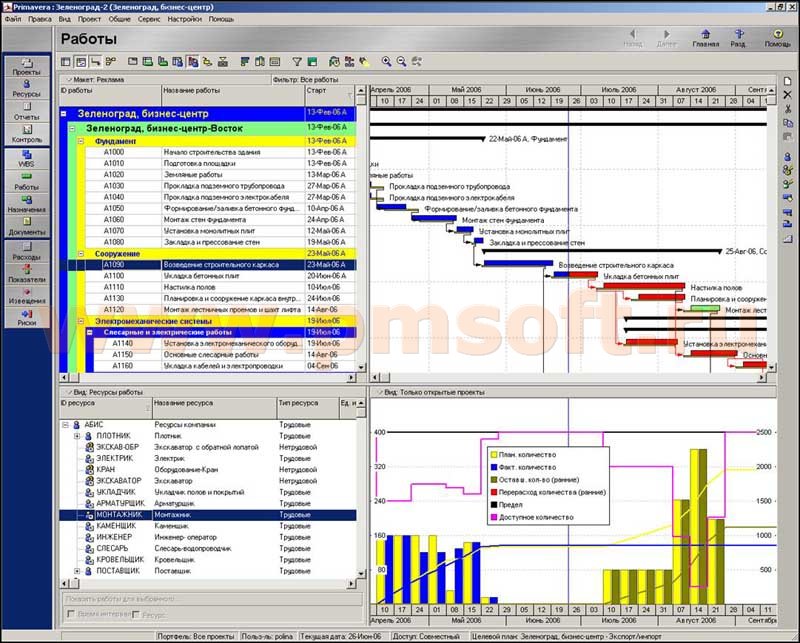Click the blue Возведение строительного каркаса Gantt bar
This screenshot has height=643, width=800.
tap(518, 264)
